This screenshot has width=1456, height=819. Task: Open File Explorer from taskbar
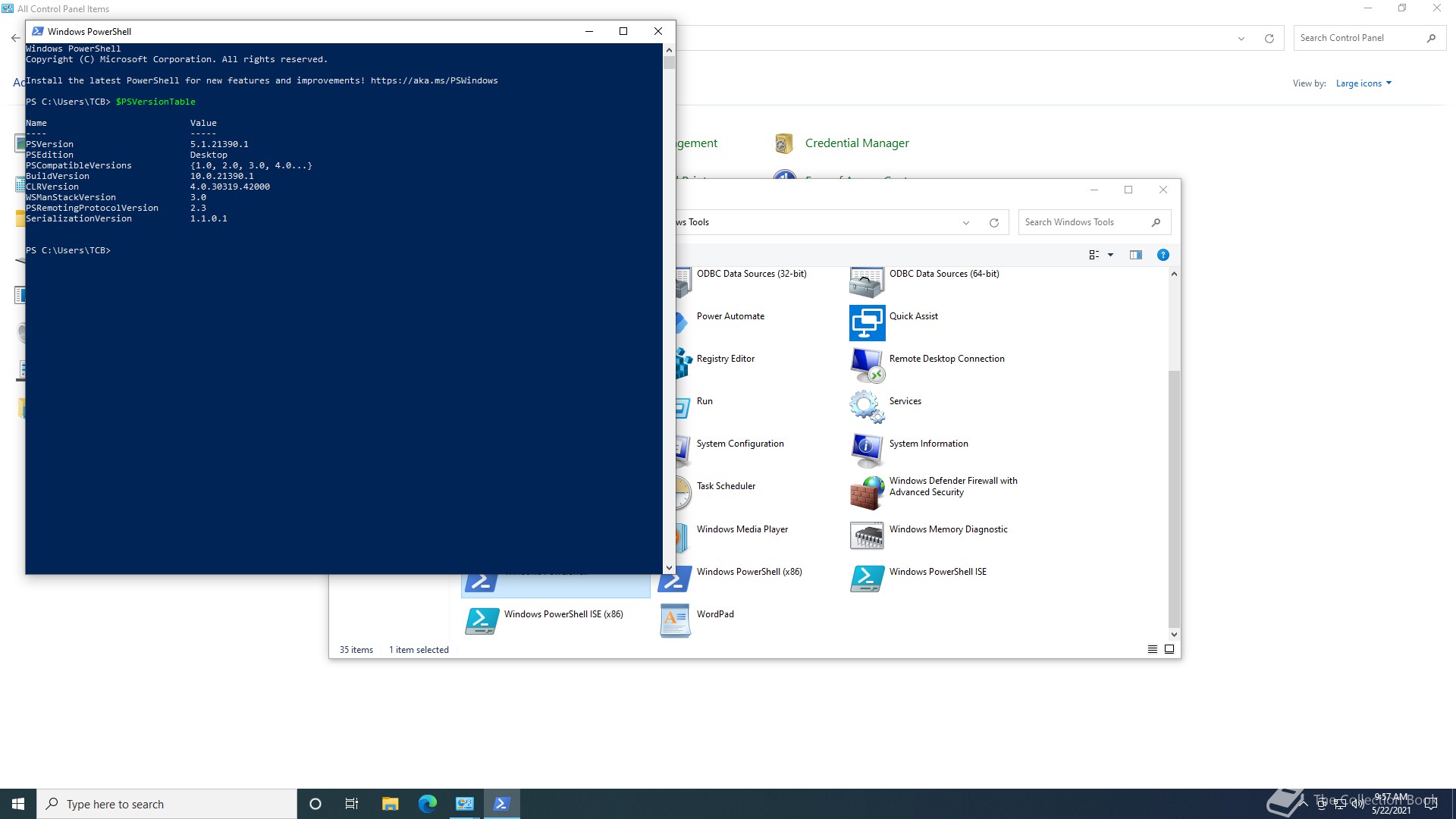[390, 804]
